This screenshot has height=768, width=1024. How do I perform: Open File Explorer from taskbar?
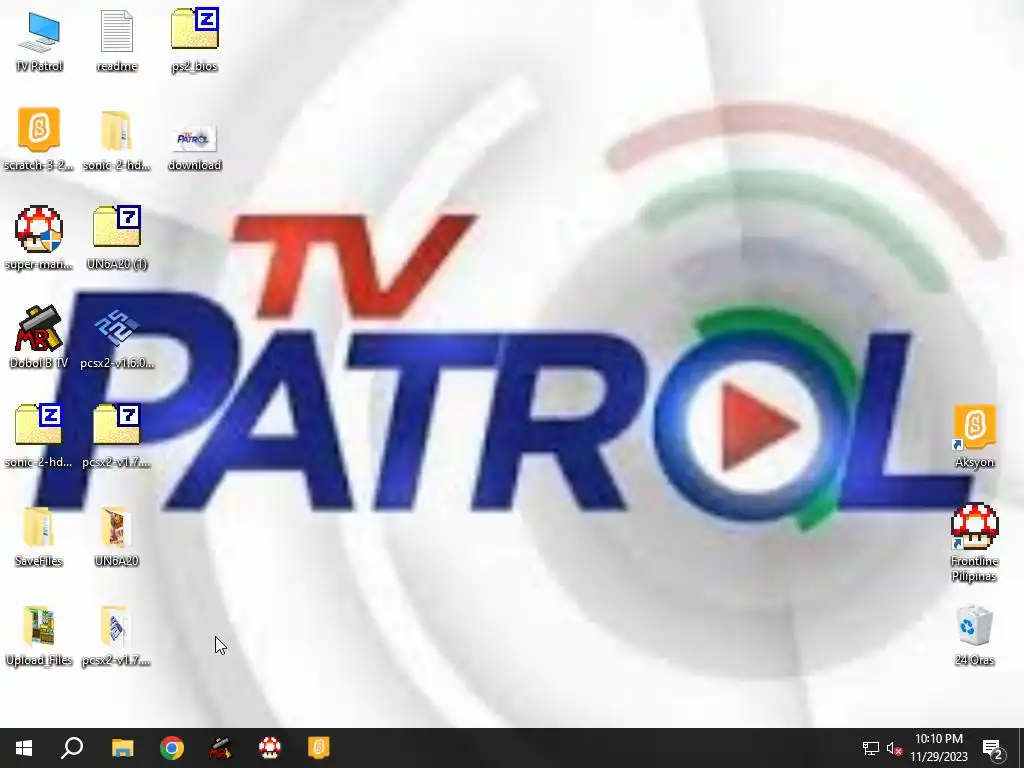(x=122, y=748)
